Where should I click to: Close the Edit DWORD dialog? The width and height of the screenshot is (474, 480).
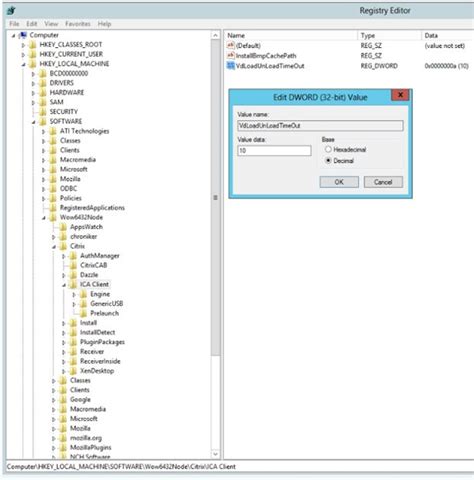401,95
